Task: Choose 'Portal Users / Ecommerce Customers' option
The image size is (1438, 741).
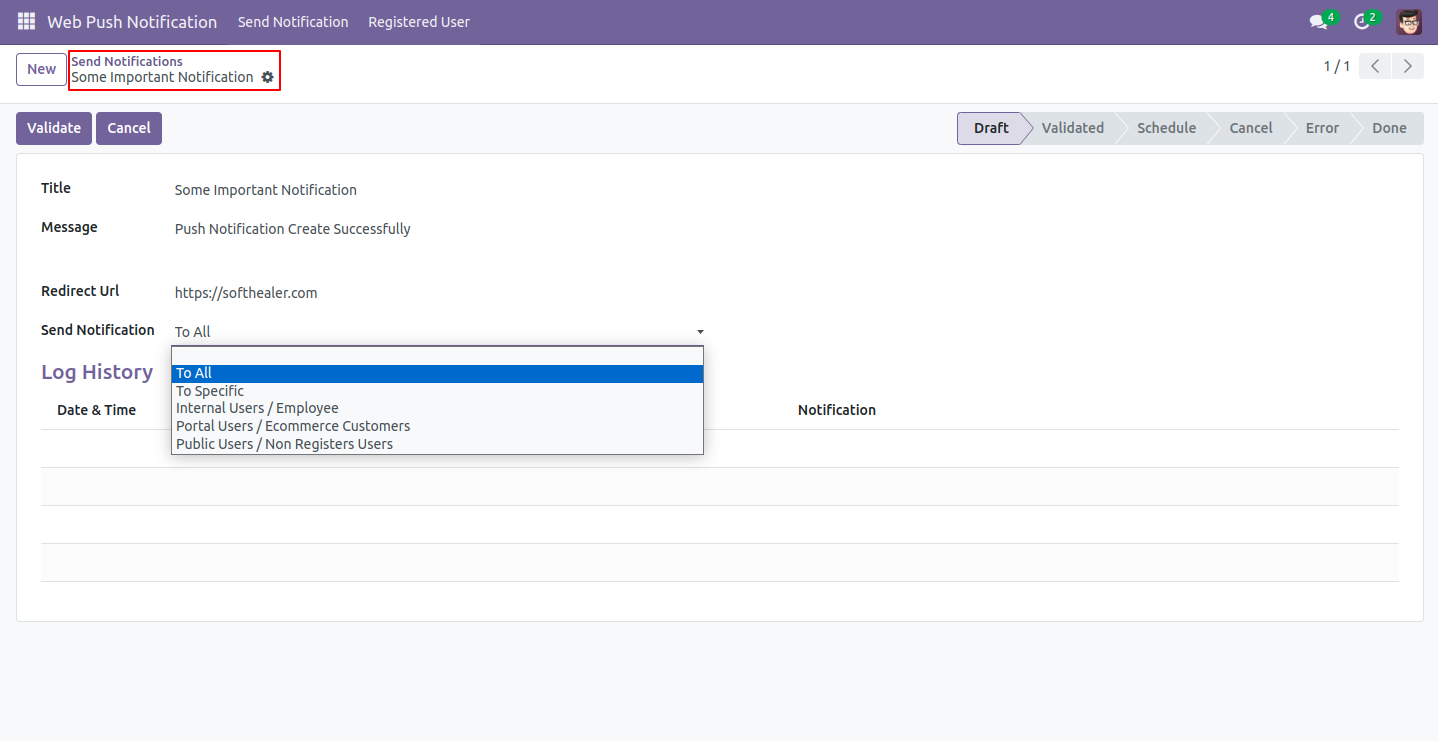Action: click(438, 426)
